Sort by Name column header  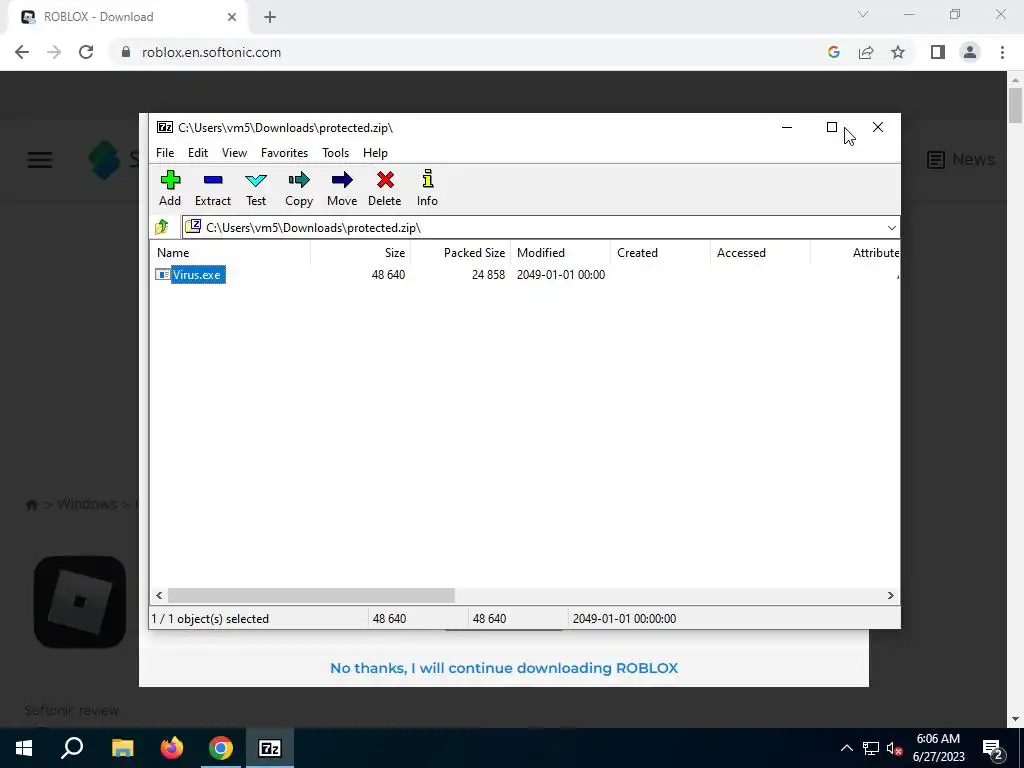230,253
